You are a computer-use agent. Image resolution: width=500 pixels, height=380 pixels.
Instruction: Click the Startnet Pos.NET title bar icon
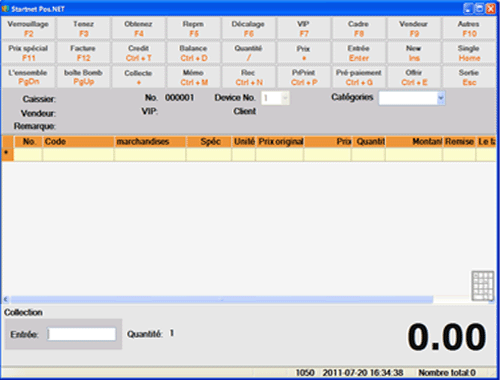coord(5,9)
